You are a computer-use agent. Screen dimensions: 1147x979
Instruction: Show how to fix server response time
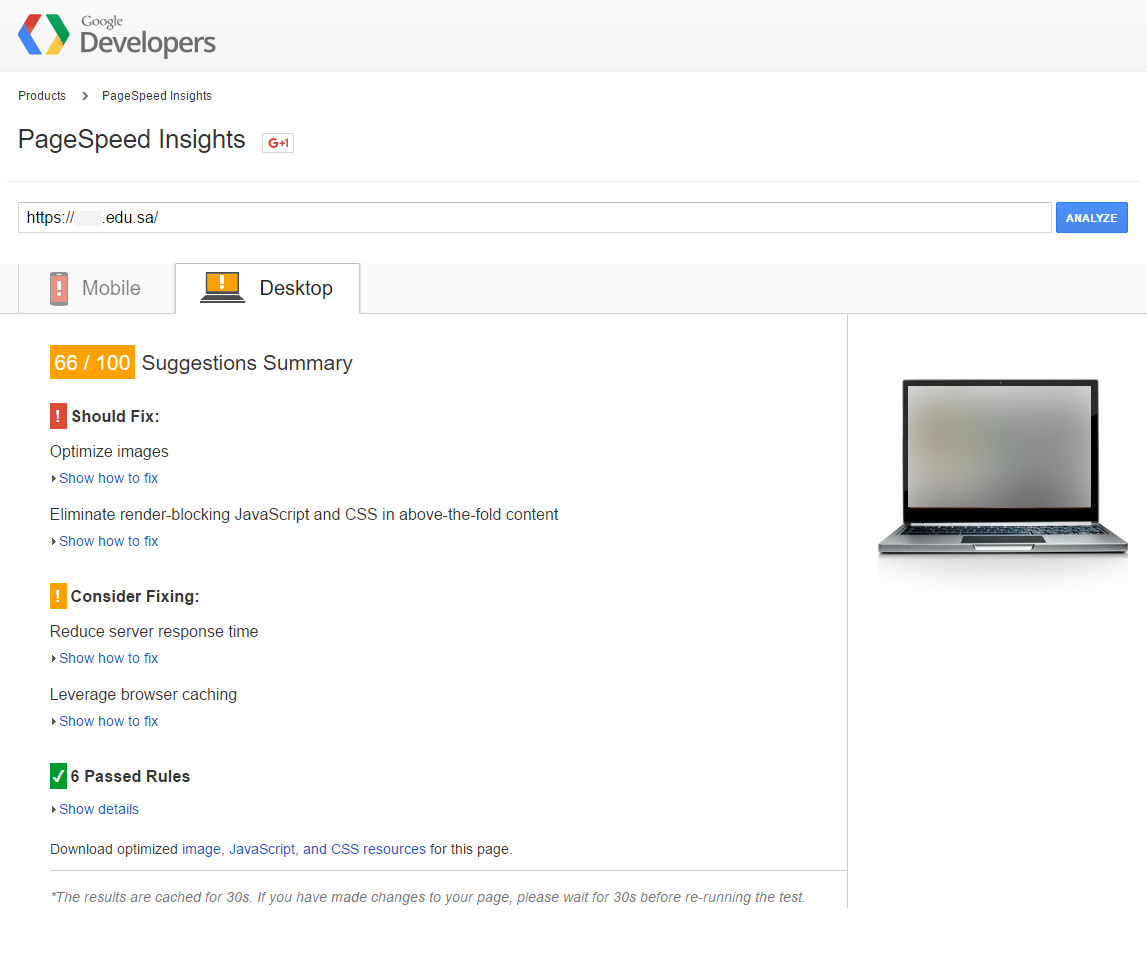click(108, 658)
